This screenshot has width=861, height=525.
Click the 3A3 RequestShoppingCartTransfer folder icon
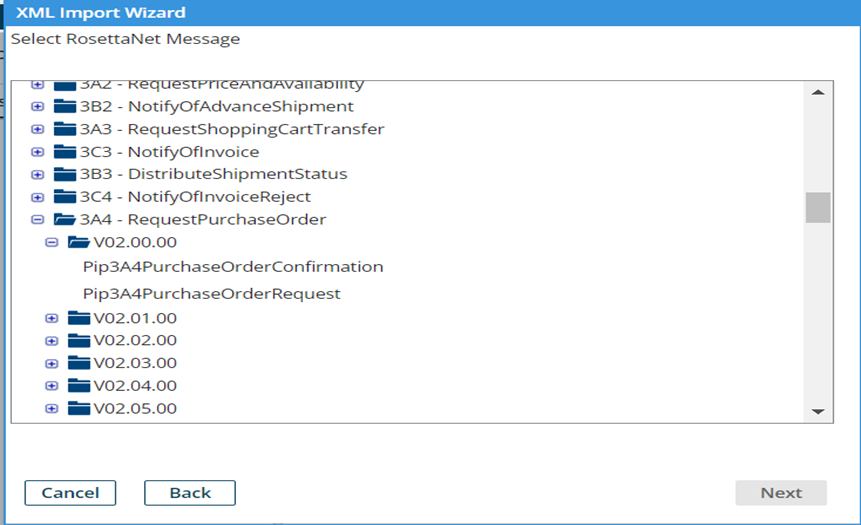65,129
